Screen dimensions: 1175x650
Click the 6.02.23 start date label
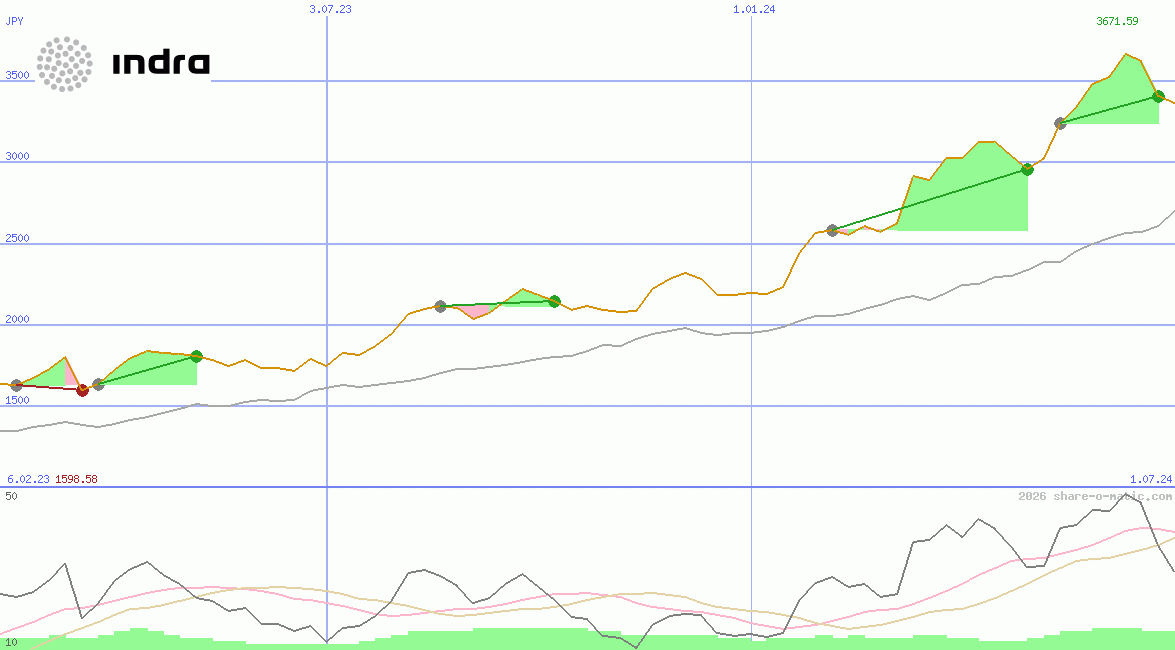coord(28,479)
